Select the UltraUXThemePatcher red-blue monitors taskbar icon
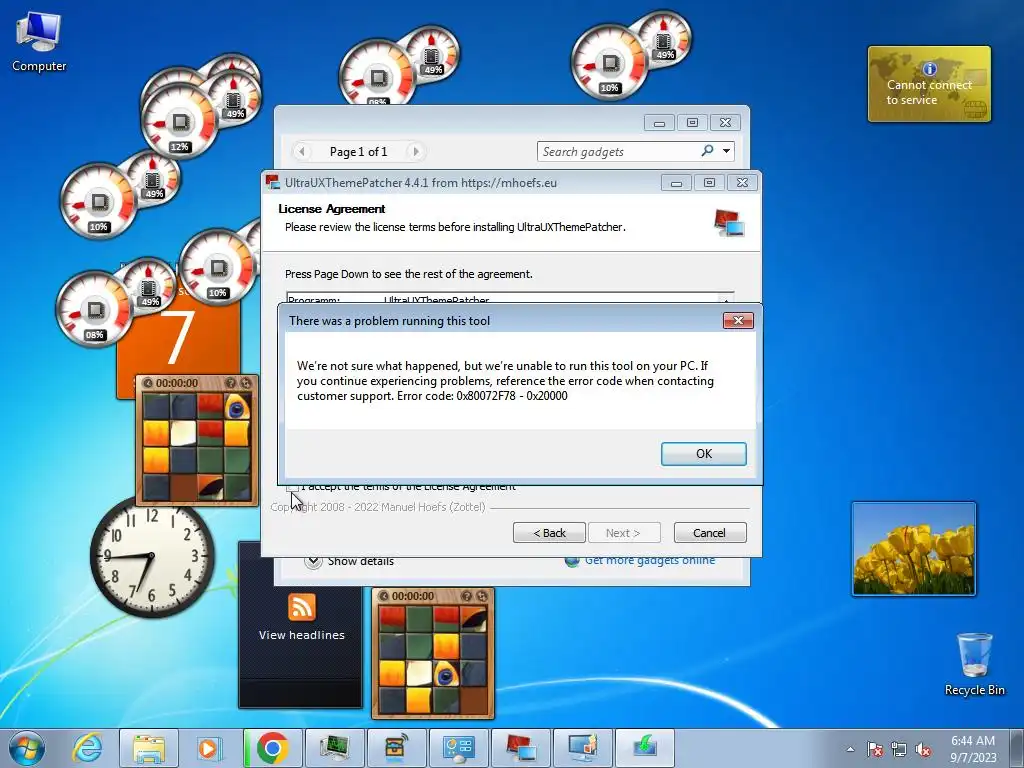The image size is (1024, 768). coord(520,748)
